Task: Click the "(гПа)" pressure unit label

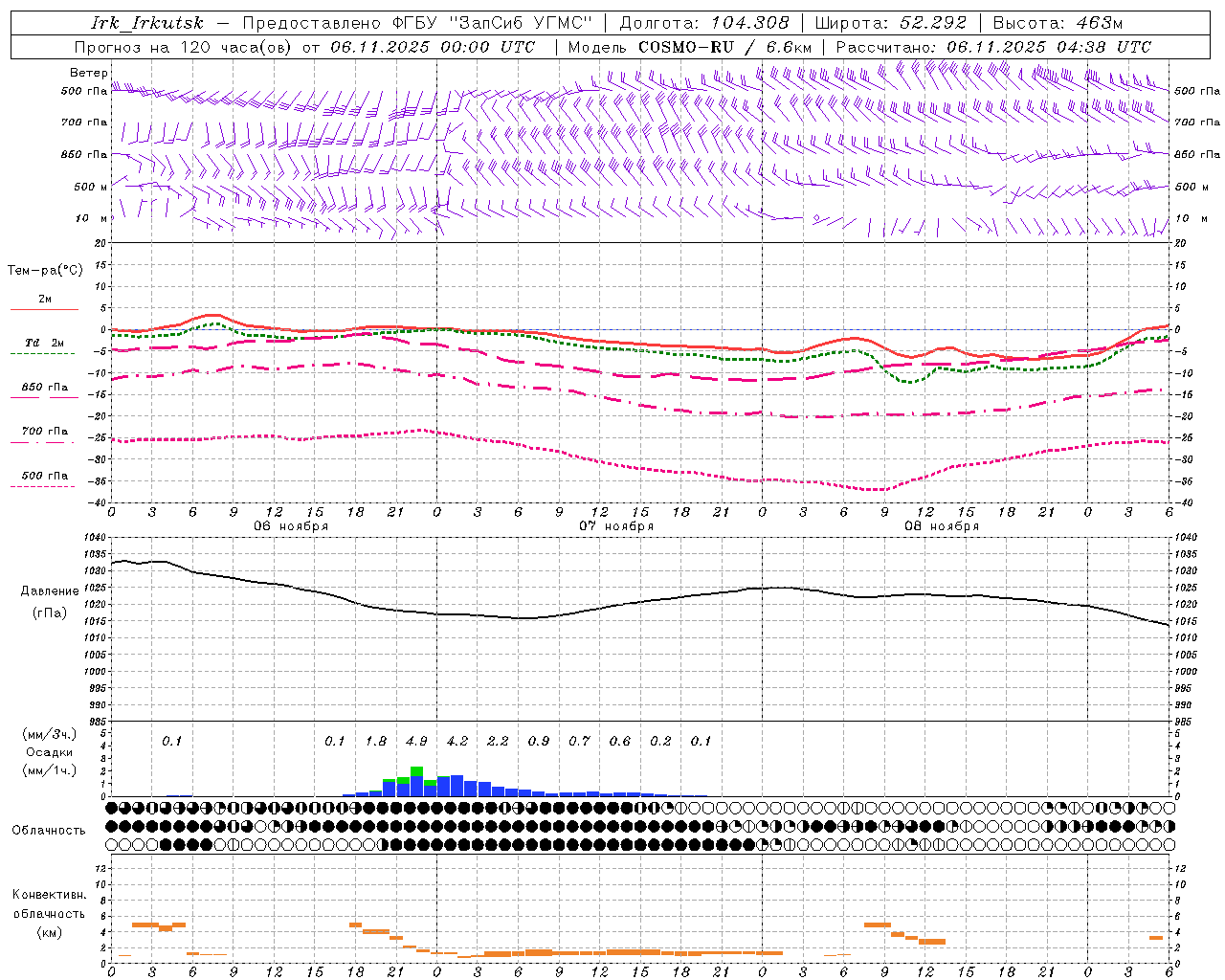Action: [50, 612]
